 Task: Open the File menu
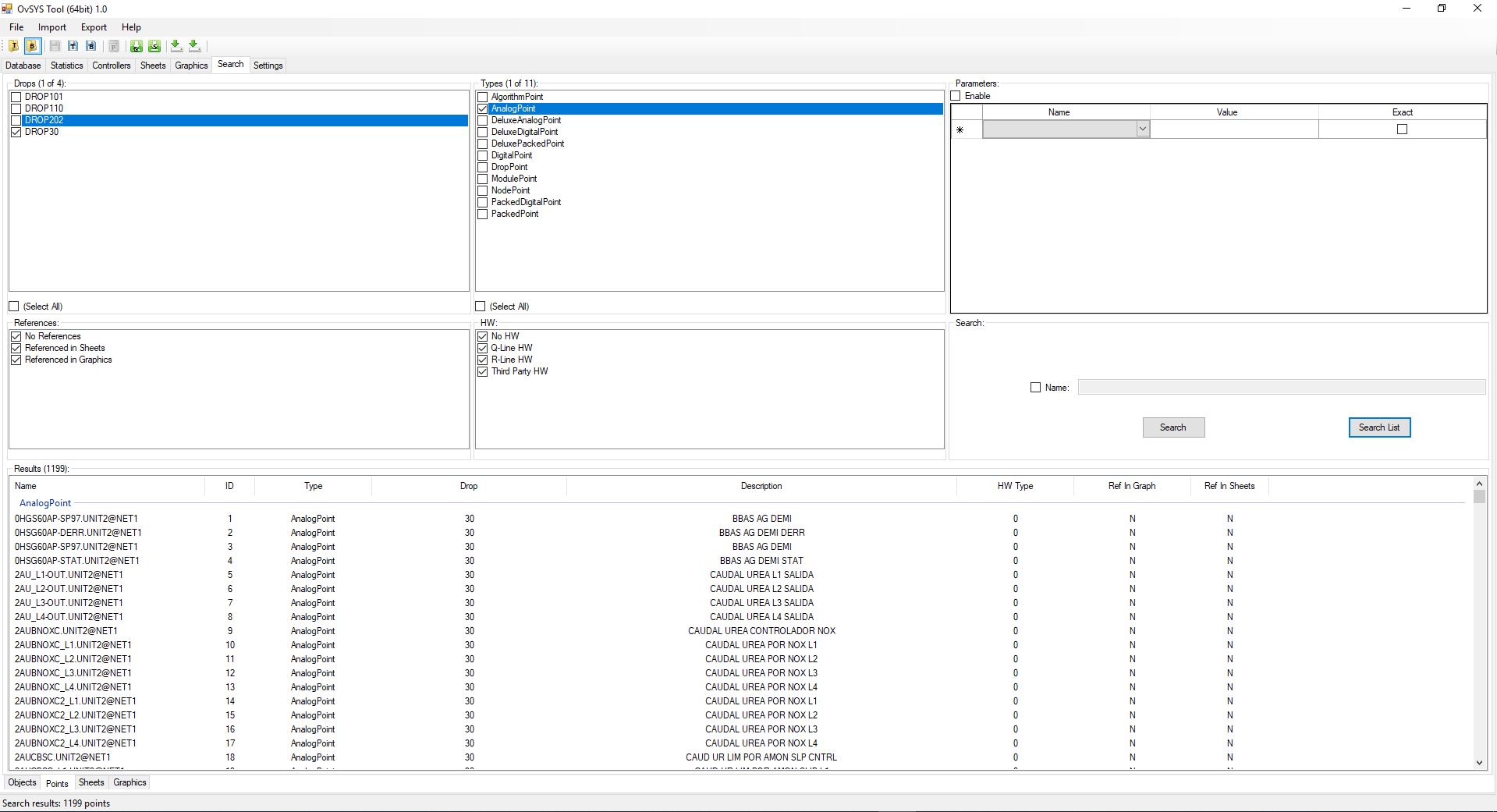pyautogui.click(x=16, y=27)
